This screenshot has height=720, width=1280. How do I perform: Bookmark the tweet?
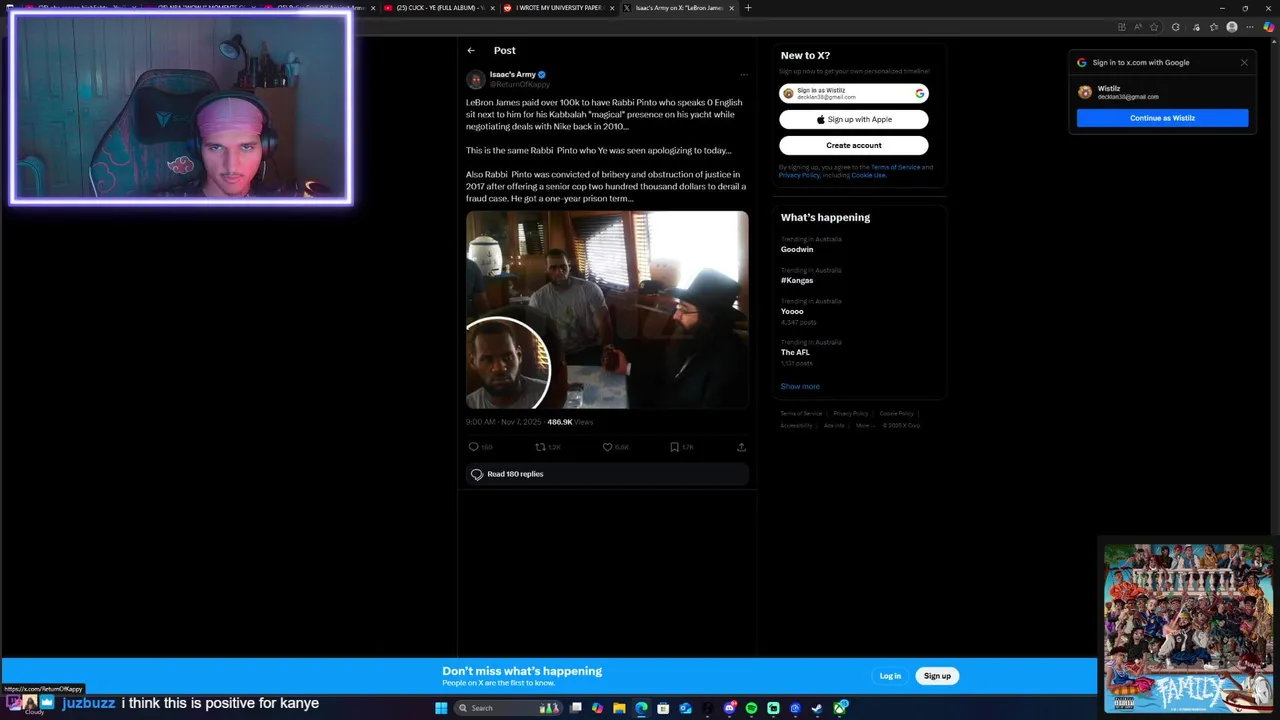[674, 447]
